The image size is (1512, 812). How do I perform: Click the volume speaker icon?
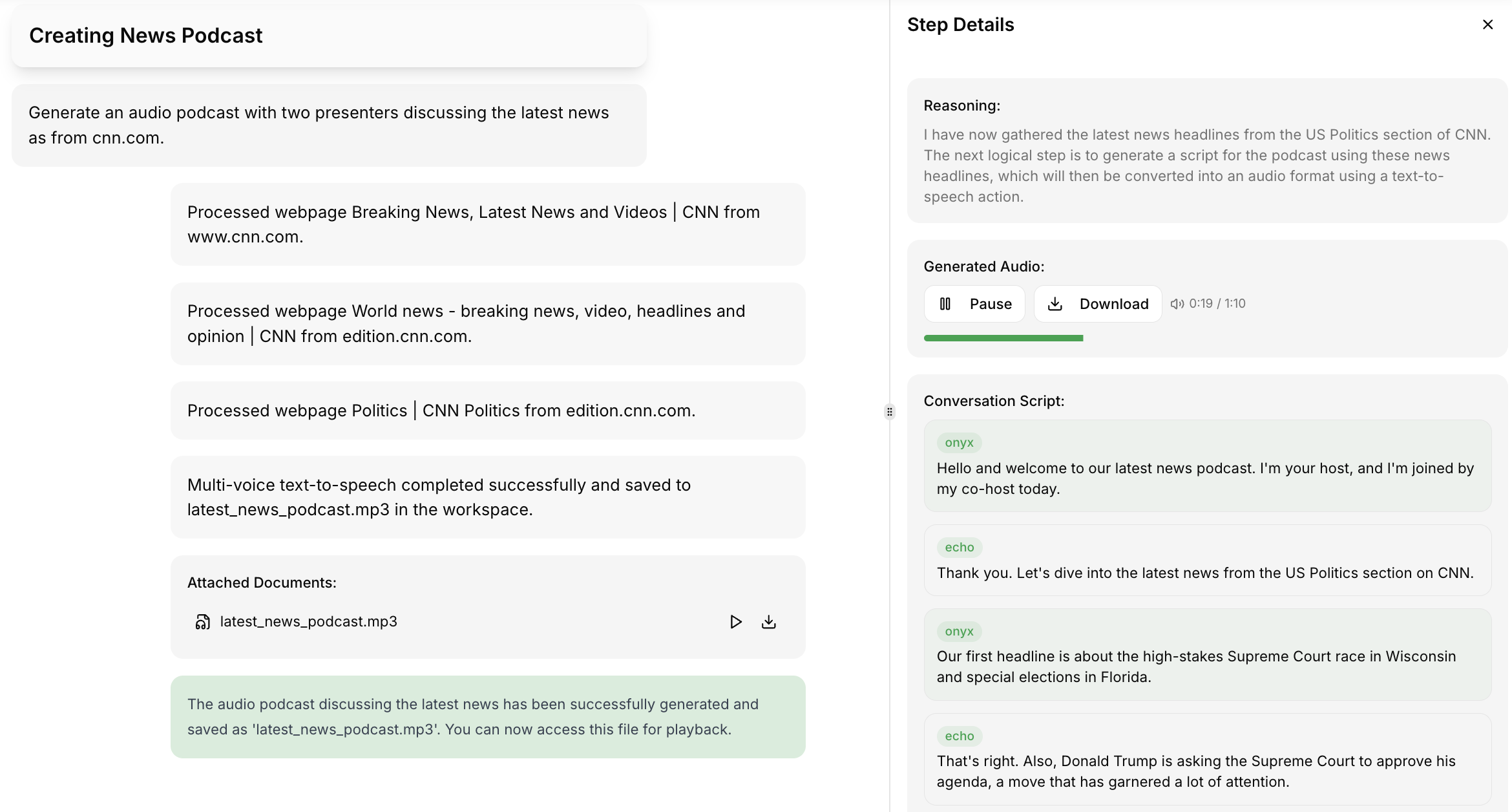1177,304
